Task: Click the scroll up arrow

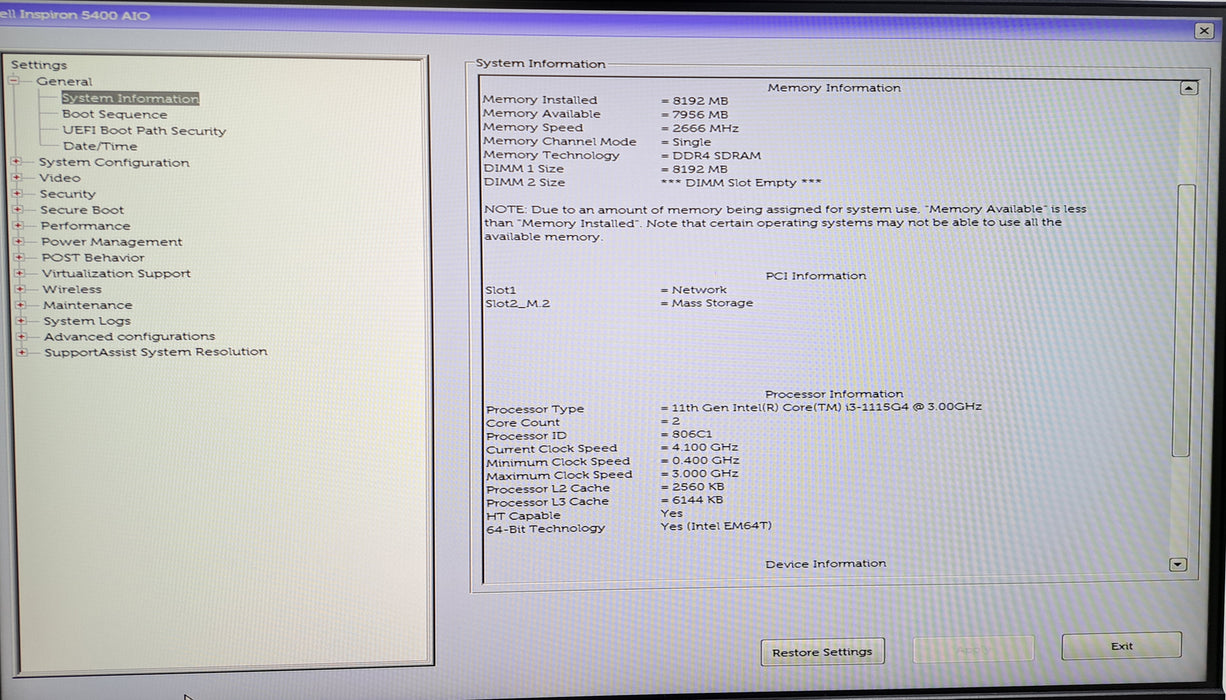Action: 1188,88
